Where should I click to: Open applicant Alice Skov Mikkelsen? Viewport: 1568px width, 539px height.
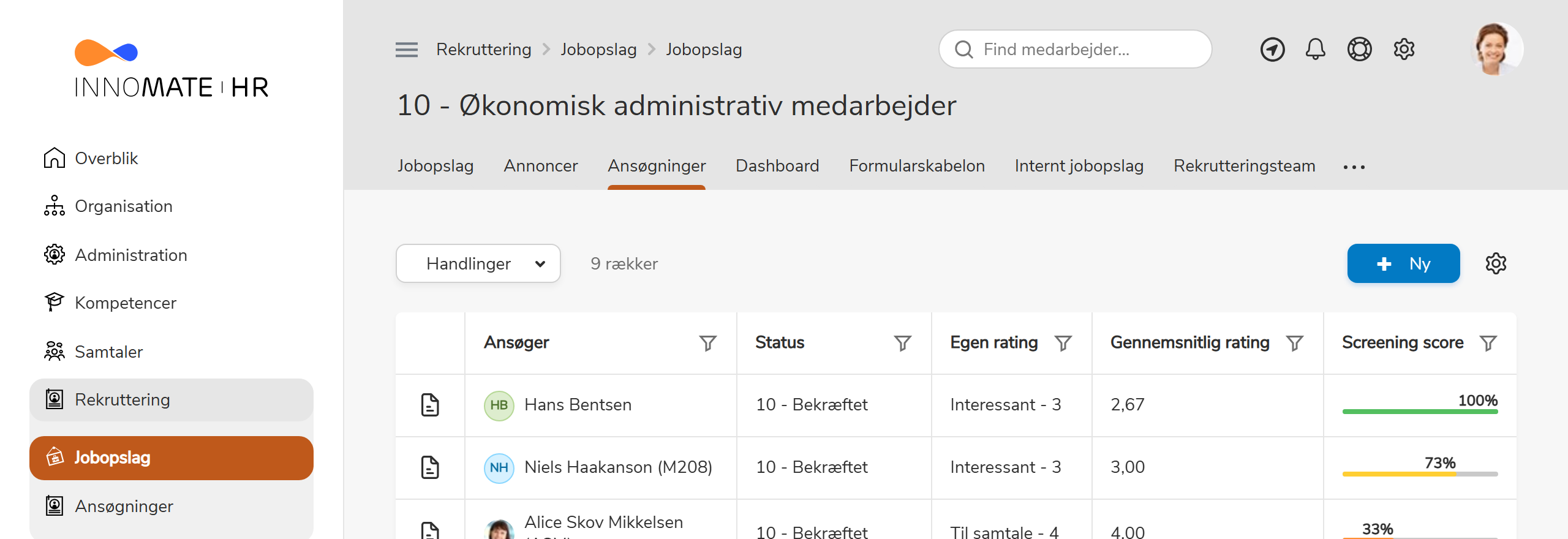(603, 522)
